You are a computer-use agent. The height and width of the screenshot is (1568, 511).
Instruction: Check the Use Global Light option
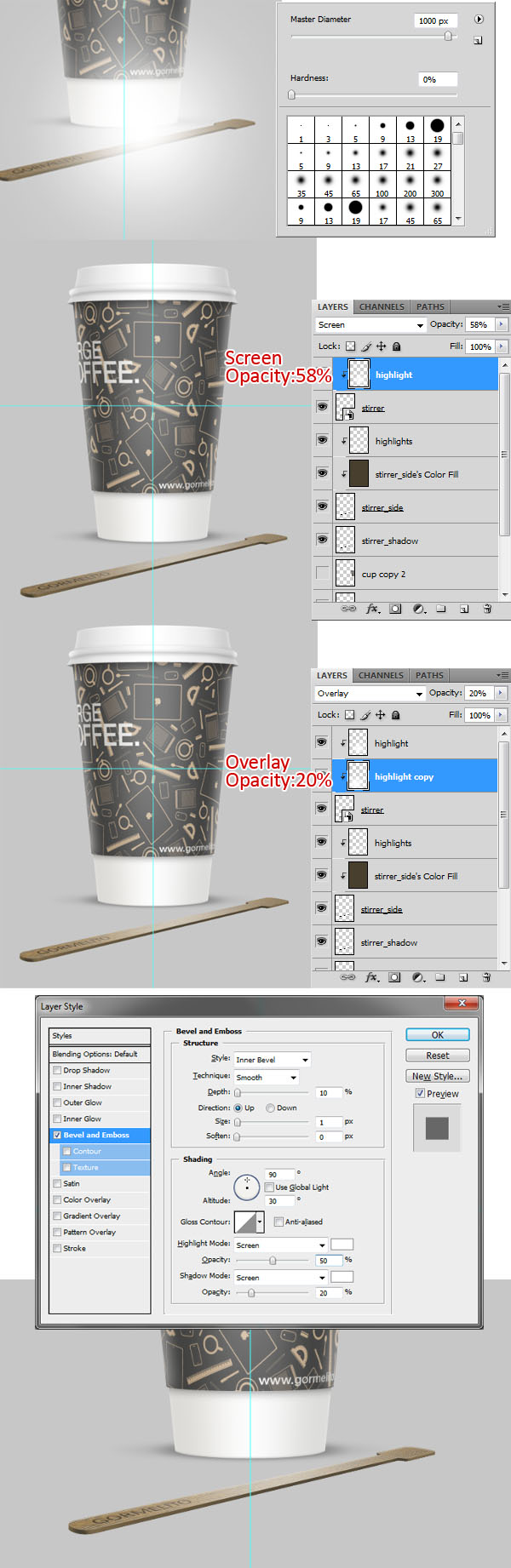[269, 1187]
